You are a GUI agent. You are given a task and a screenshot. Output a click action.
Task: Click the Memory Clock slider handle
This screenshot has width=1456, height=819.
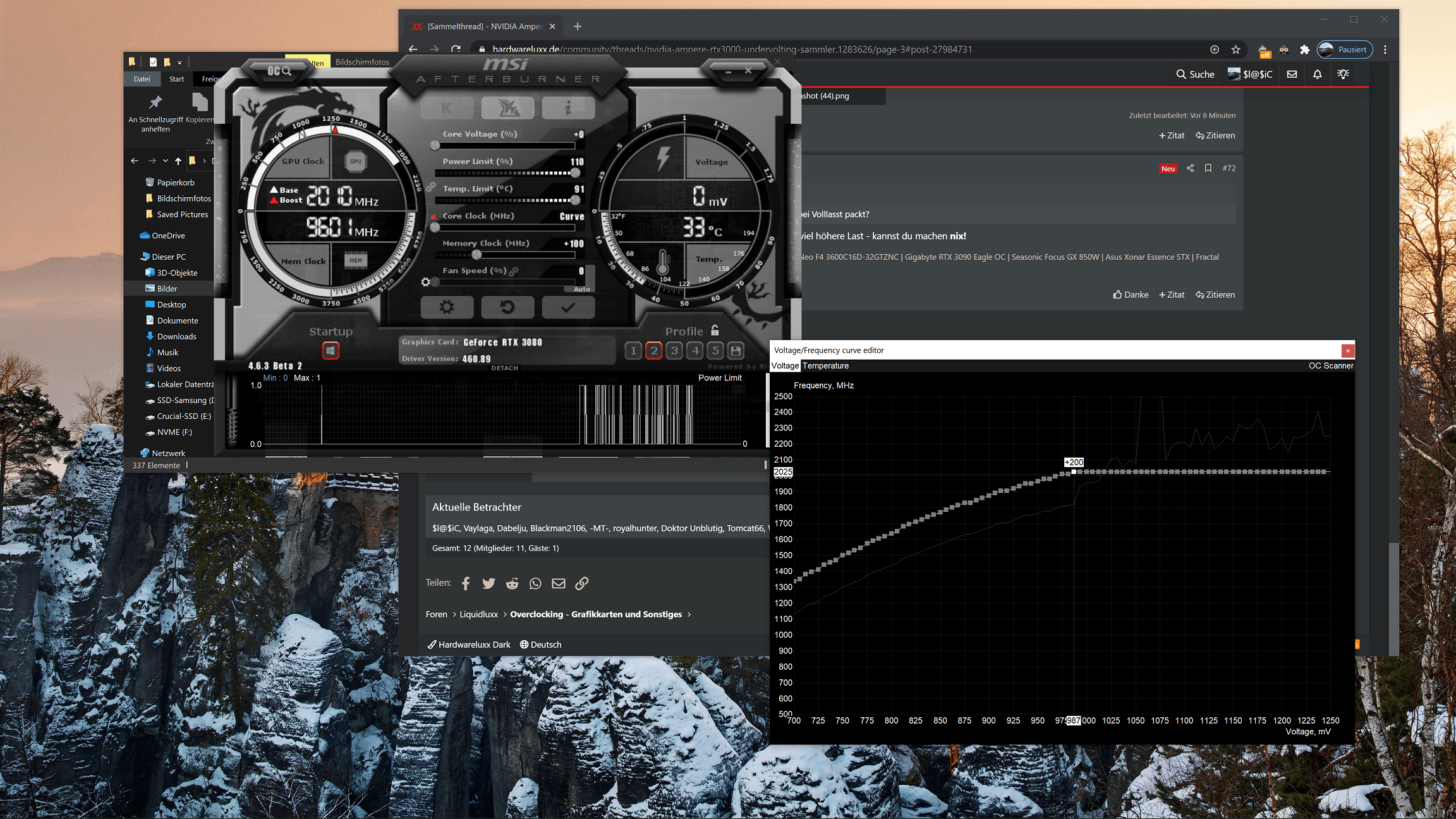(x=476, y=255)
